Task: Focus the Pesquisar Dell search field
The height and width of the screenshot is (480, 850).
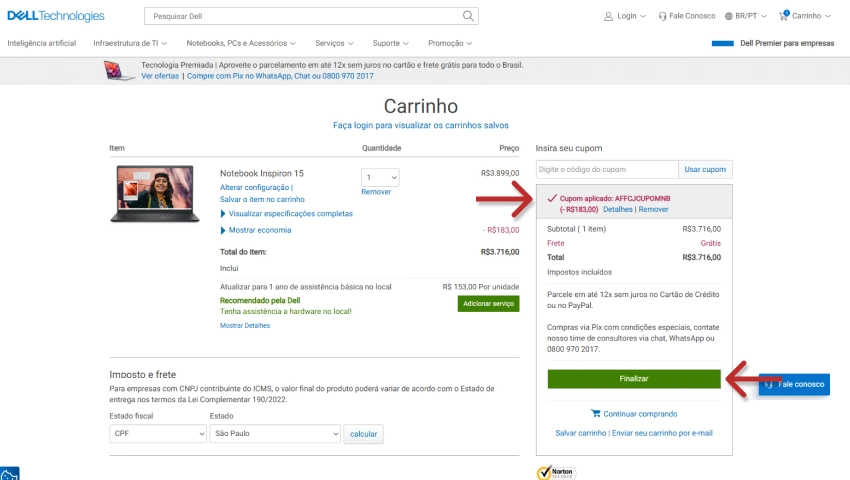Action: pyautogui.click(x=304, y=16)
